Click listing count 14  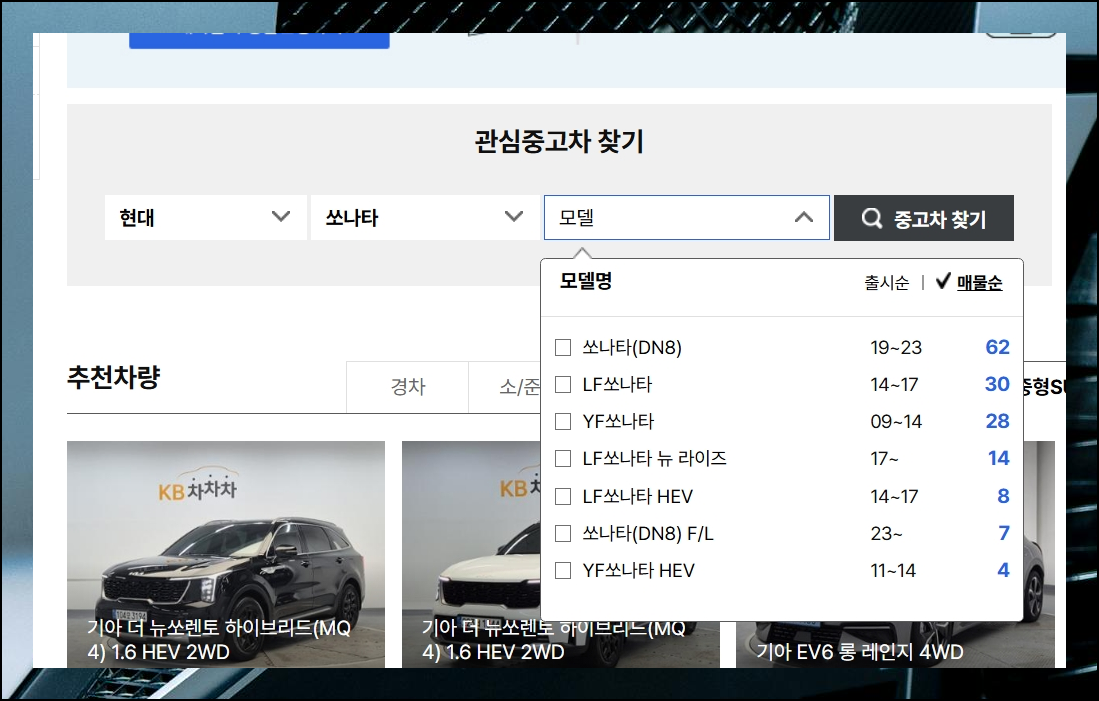pos(999,458)
